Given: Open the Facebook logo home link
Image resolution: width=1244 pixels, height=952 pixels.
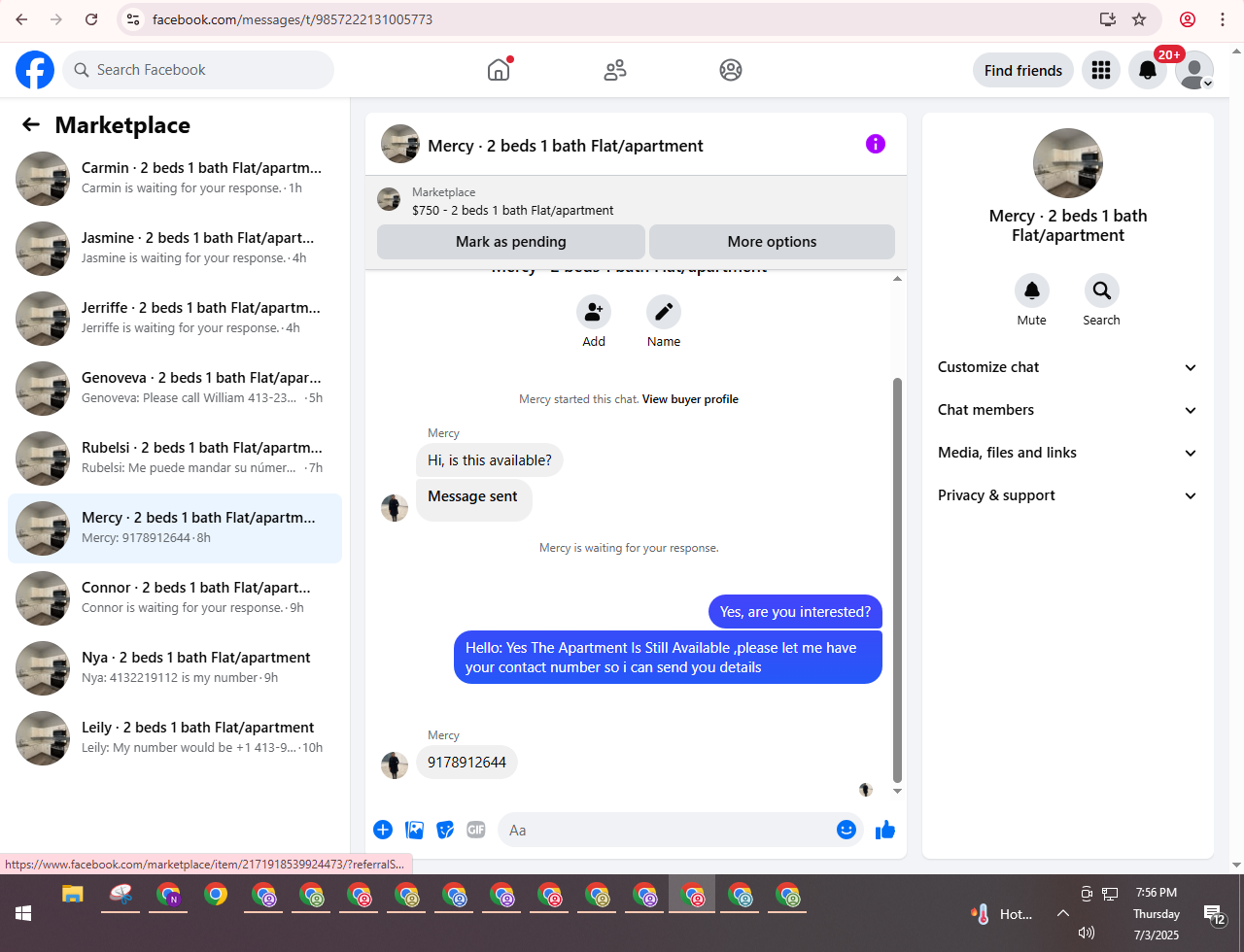Looking at the screenshot, I should point(35,70).
